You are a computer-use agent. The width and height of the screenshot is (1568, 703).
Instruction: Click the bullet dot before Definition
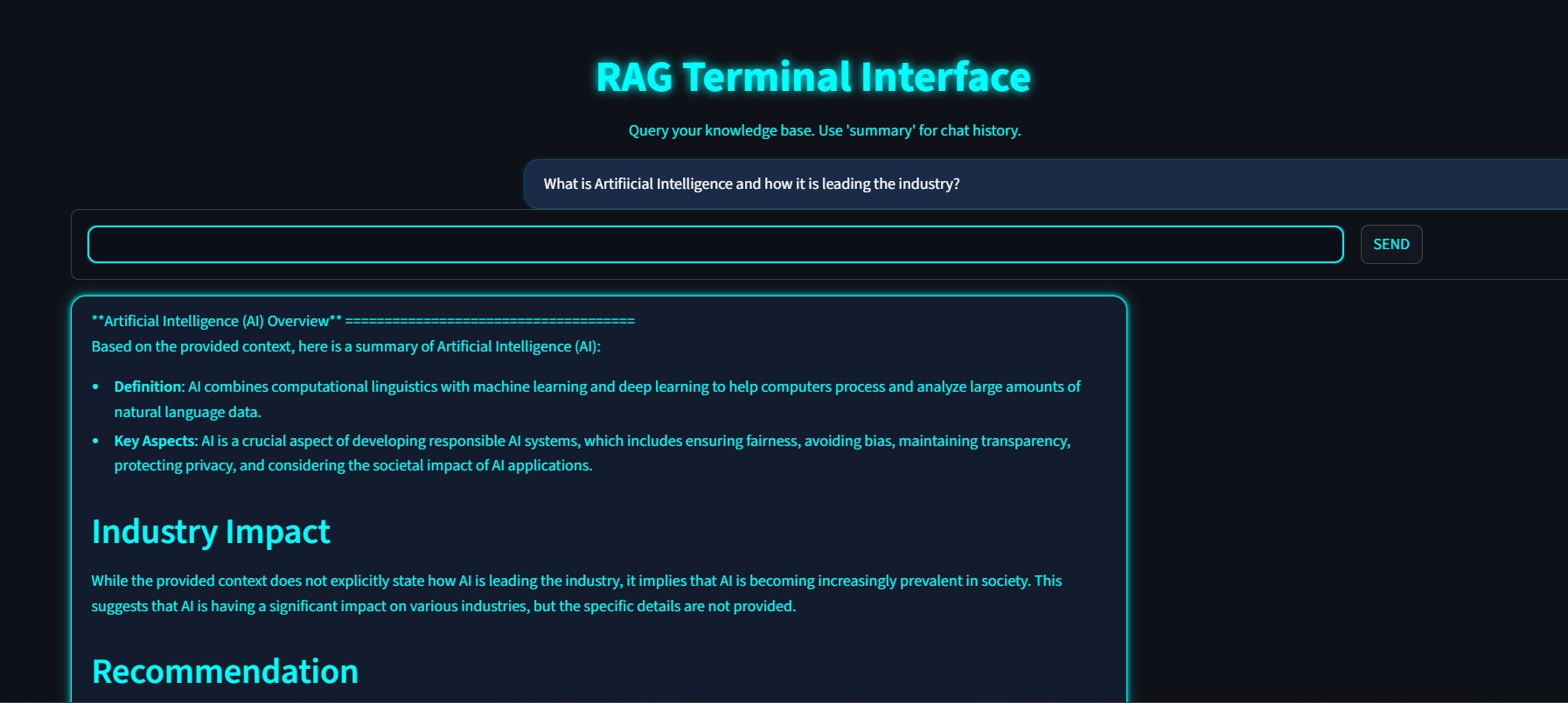click(95, 386)
